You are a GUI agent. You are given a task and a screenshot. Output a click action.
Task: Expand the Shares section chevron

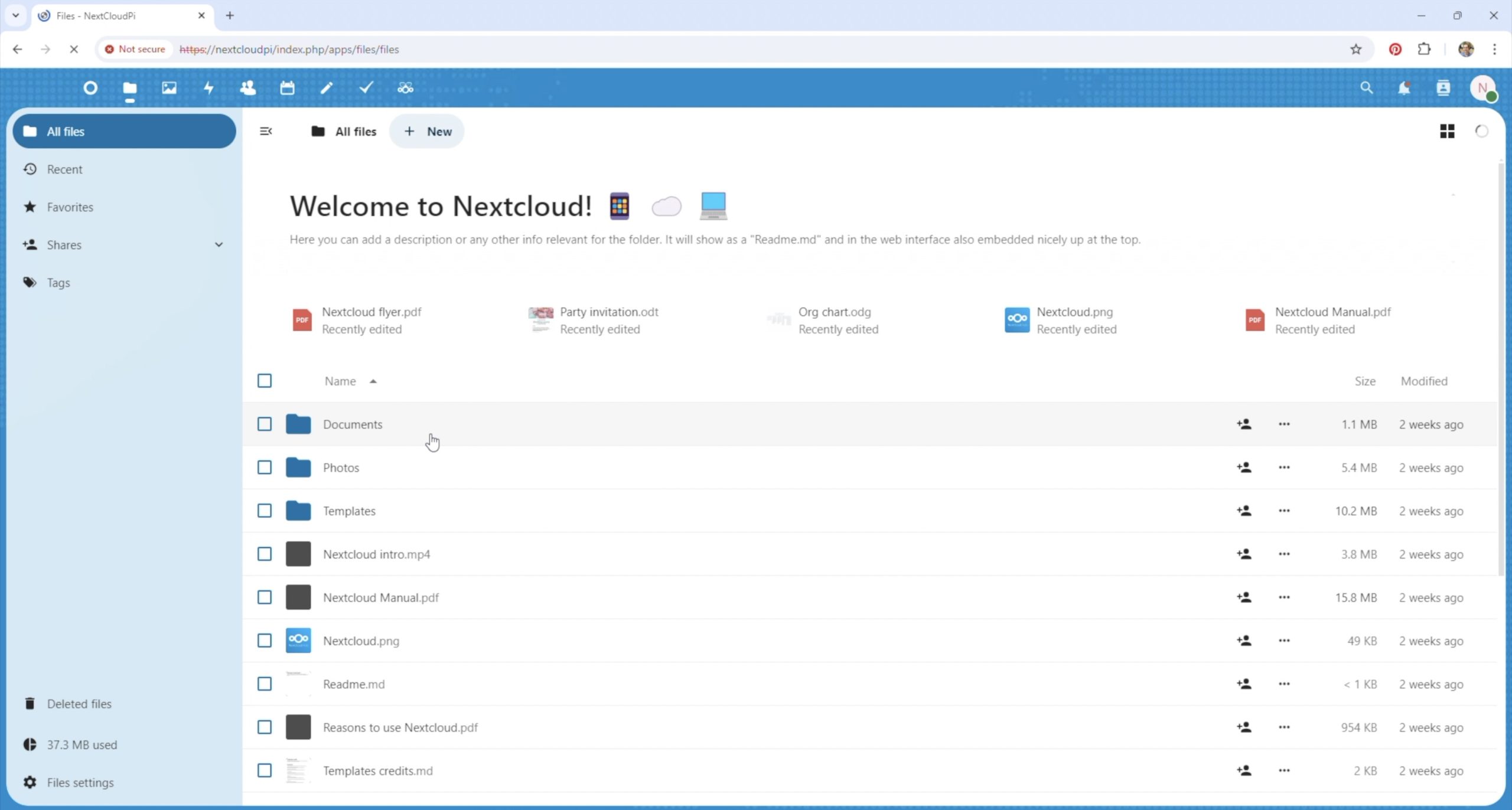click(x=219, y=245)
